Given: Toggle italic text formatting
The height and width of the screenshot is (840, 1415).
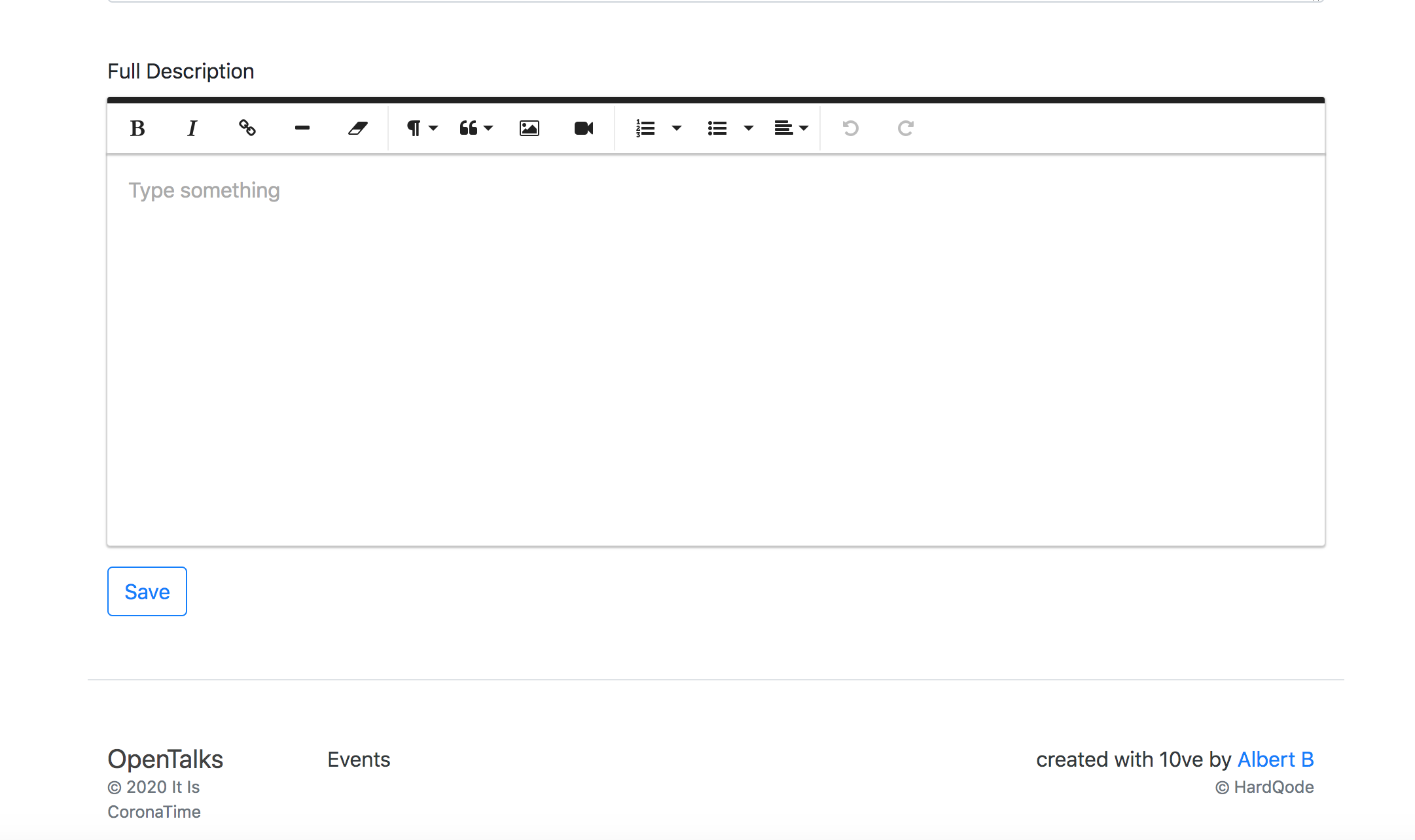Looking at the screenshot, I should [192, 128].
